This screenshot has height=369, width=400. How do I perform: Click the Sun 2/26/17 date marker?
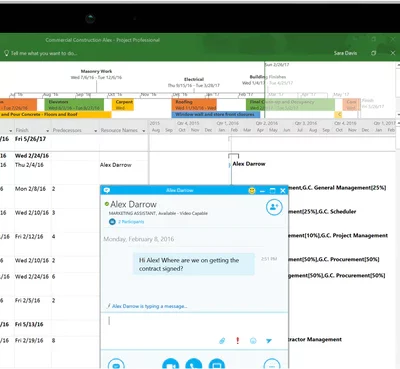277,65
